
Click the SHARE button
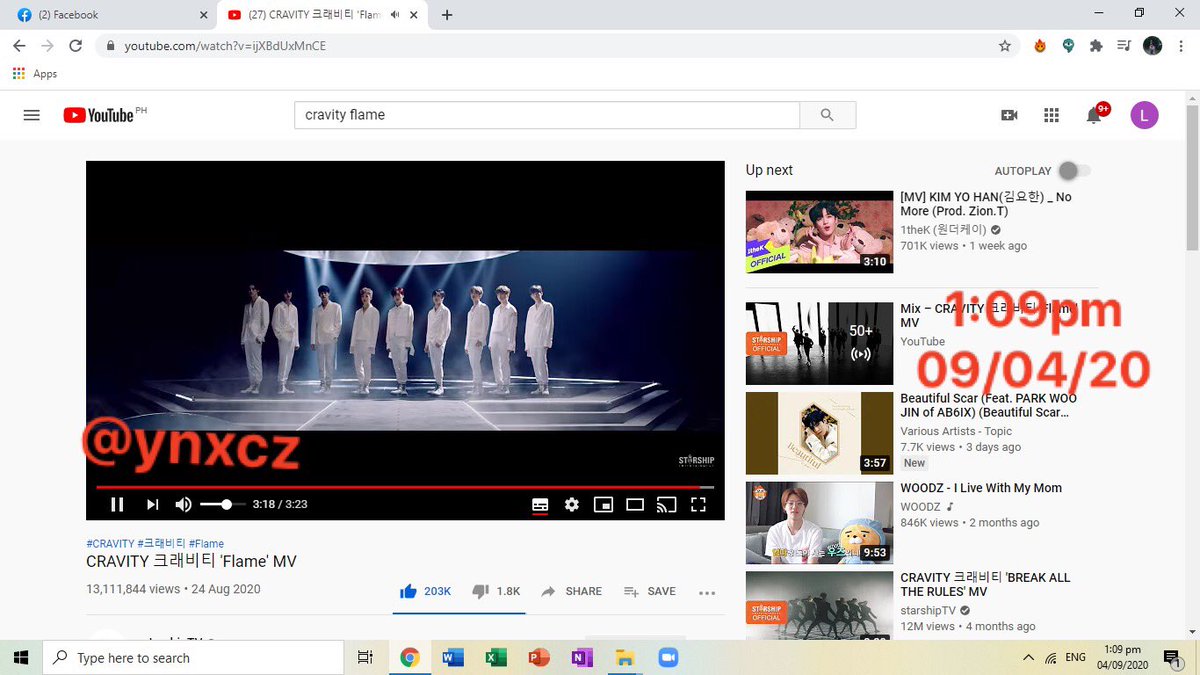pos(571,591)
